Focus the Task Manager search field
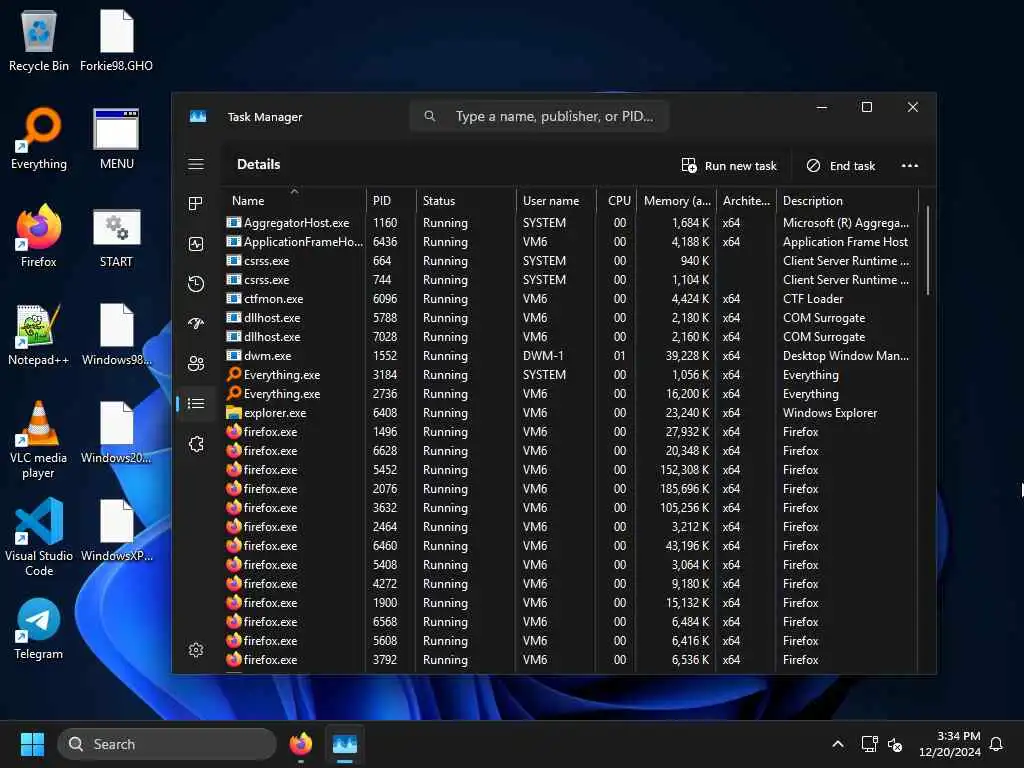This screenshot has width=1024, height=768. [x=539, y=116]
